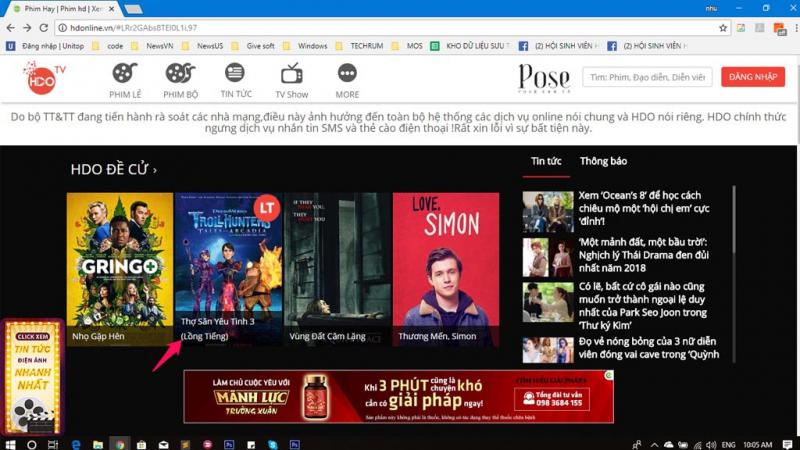
Task: Open the TIN TỨC news icon
Action: tap(235, 73)
